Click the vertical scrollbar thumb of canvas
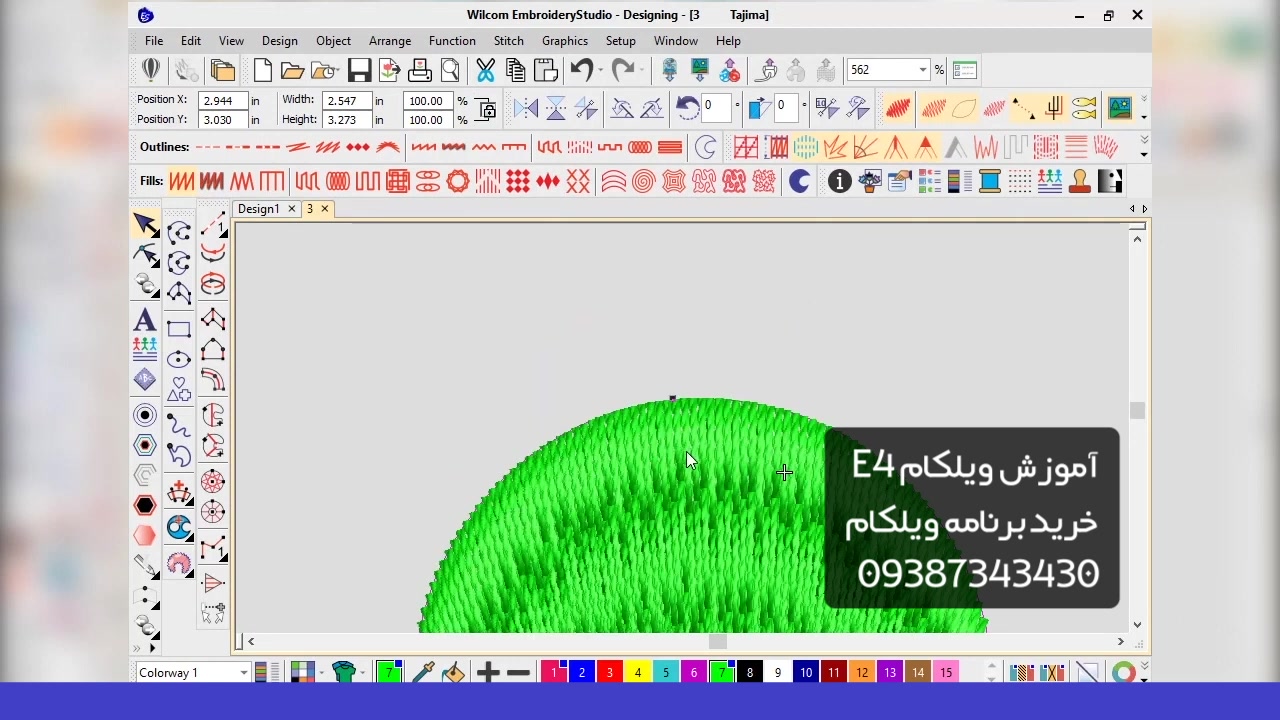The image size is (1280, 720). coord(1137,410)
